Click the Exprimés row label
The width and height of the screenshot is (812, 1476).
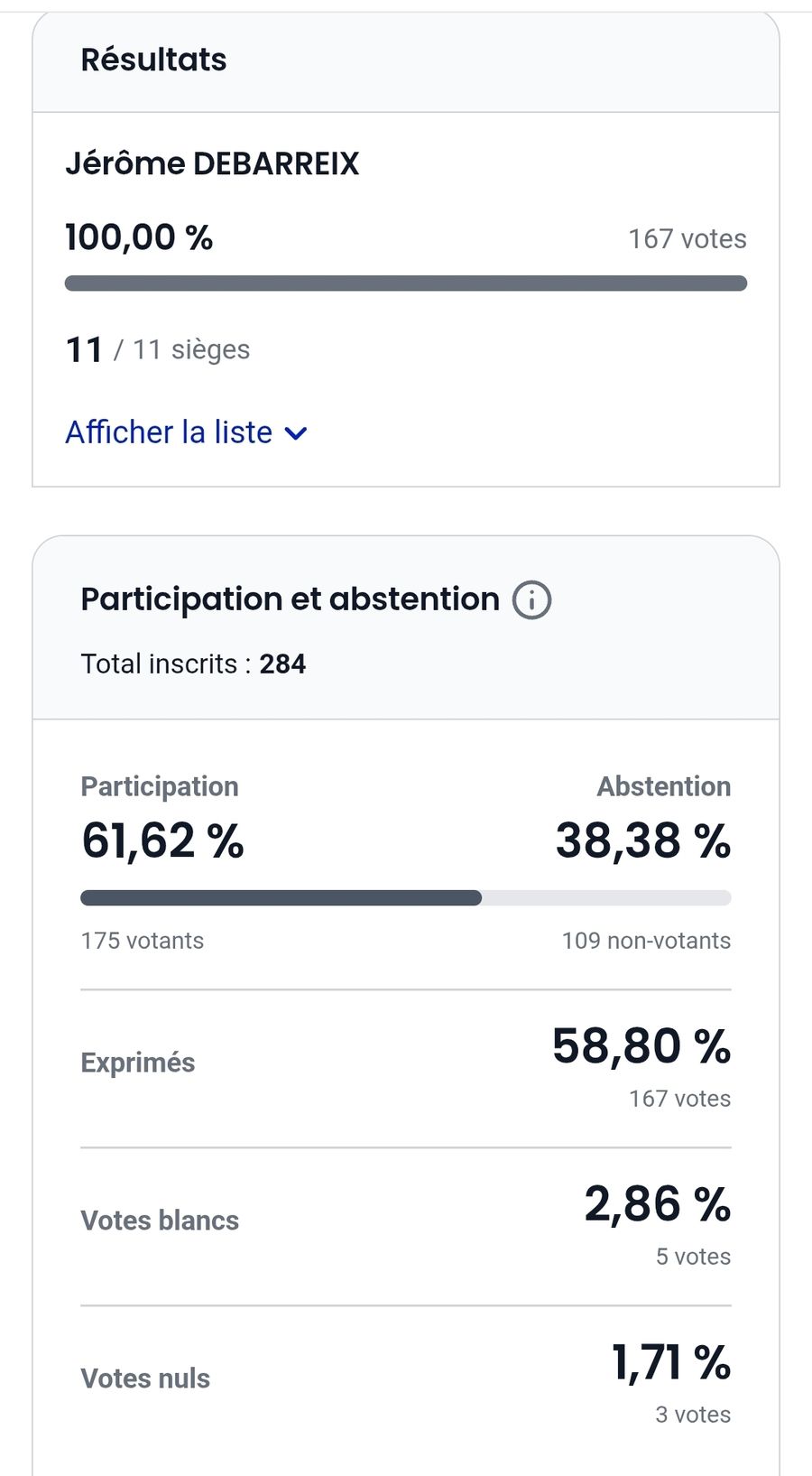point(138,1063)
